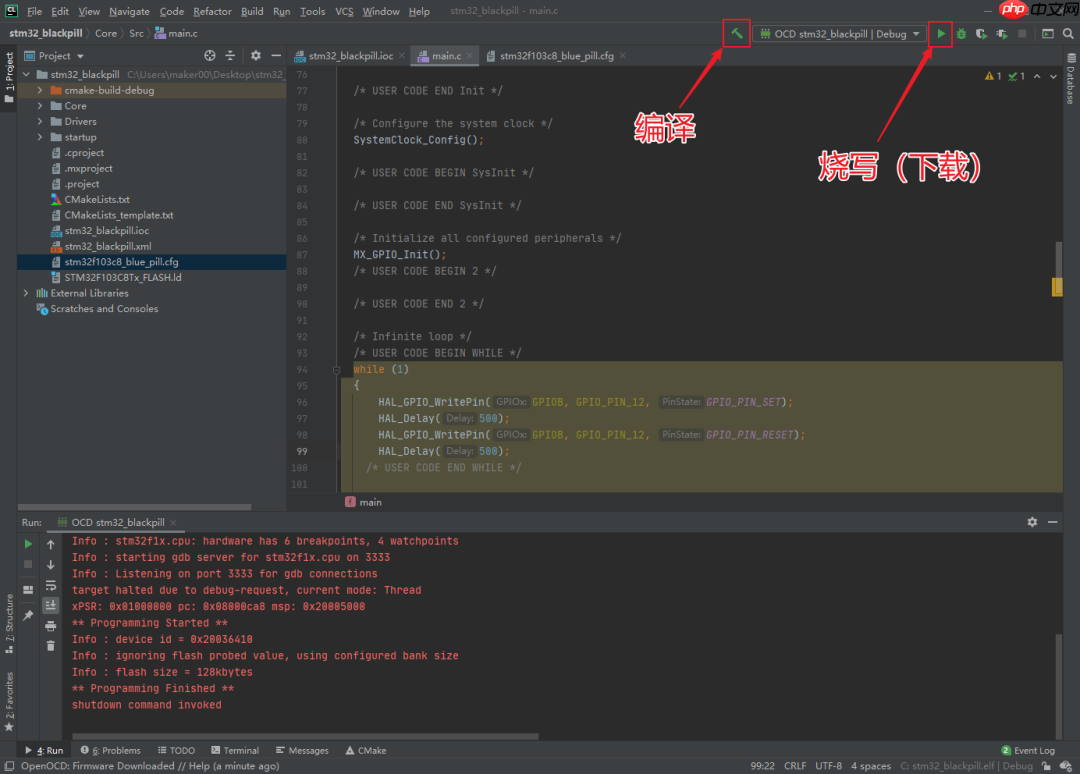Viewport: 1080px width, 774px height.
Task: Toggle soft-wrap in the Run console output
Action: tap(50, 585)
